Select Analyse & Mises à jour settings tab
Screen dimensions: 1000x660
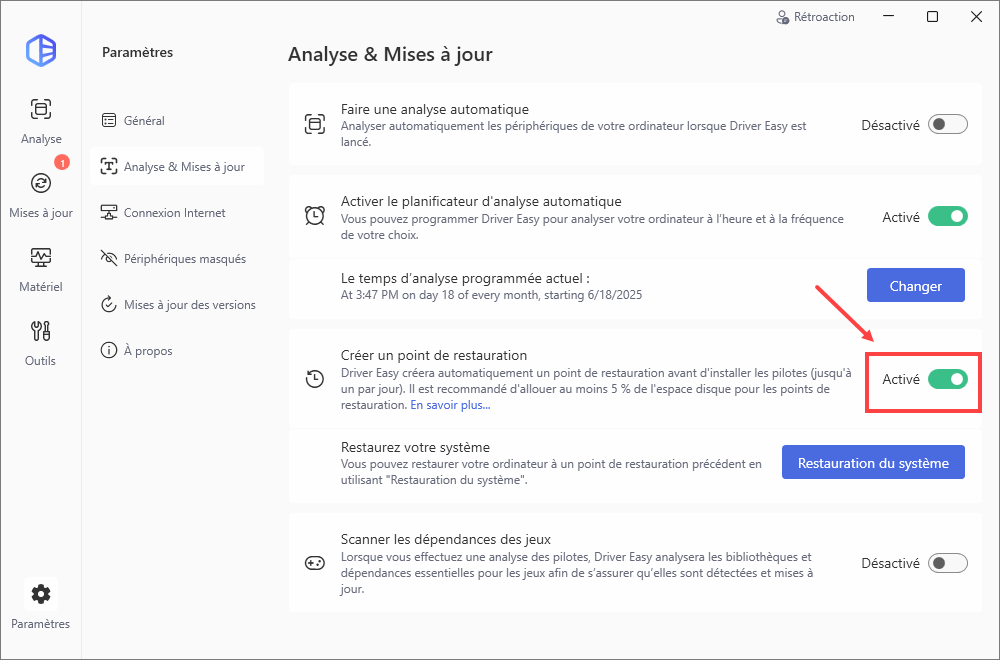click(x=177, y=166)
